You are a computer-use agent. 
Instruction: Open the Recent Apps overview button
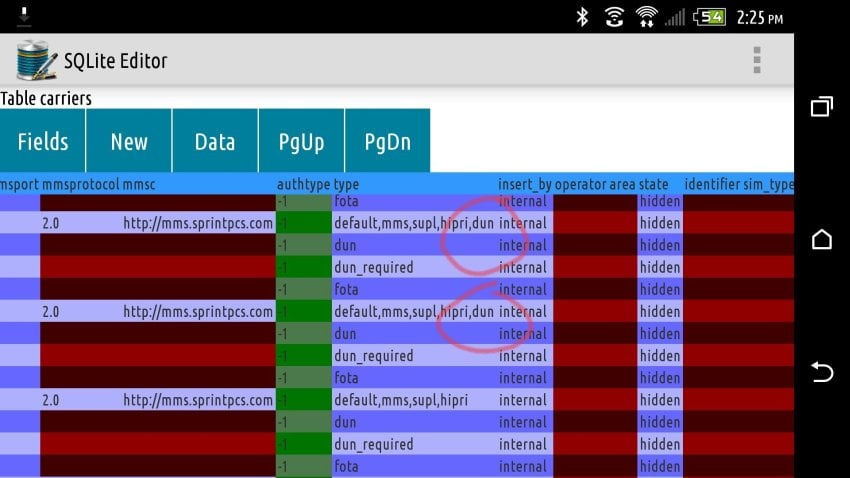pyautogui.click(x=821, y=107)
